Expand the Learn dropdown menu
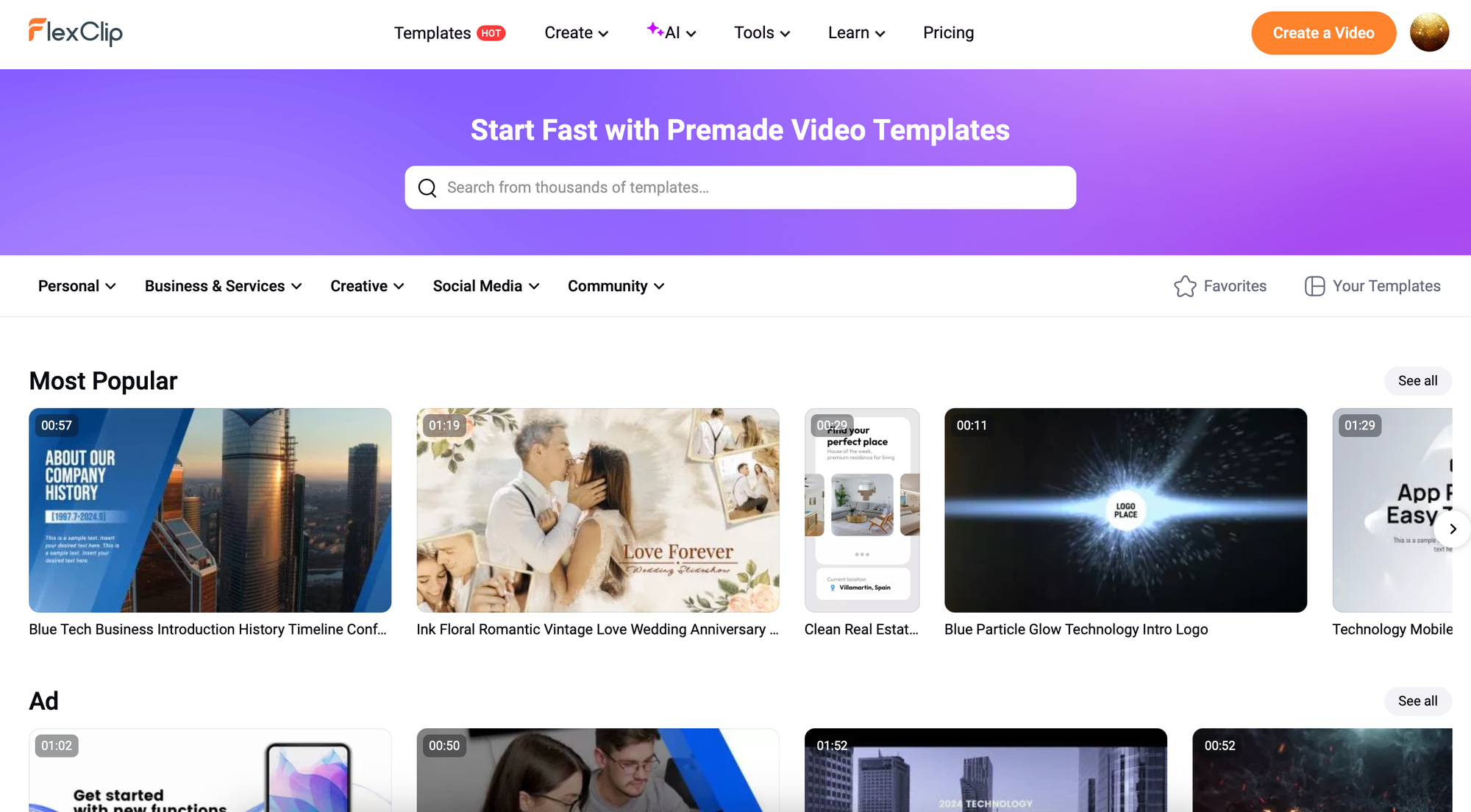Image resolution: width=1471 pixels, height=812 pixels. [x=857, y=33]
